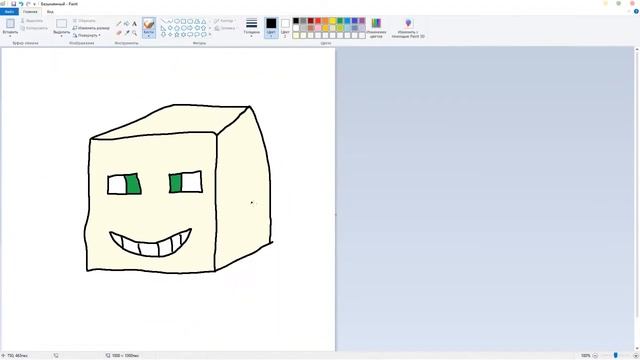Open the Size (Толщина) line width dropdown
The image size is (640, 360).
251,27
